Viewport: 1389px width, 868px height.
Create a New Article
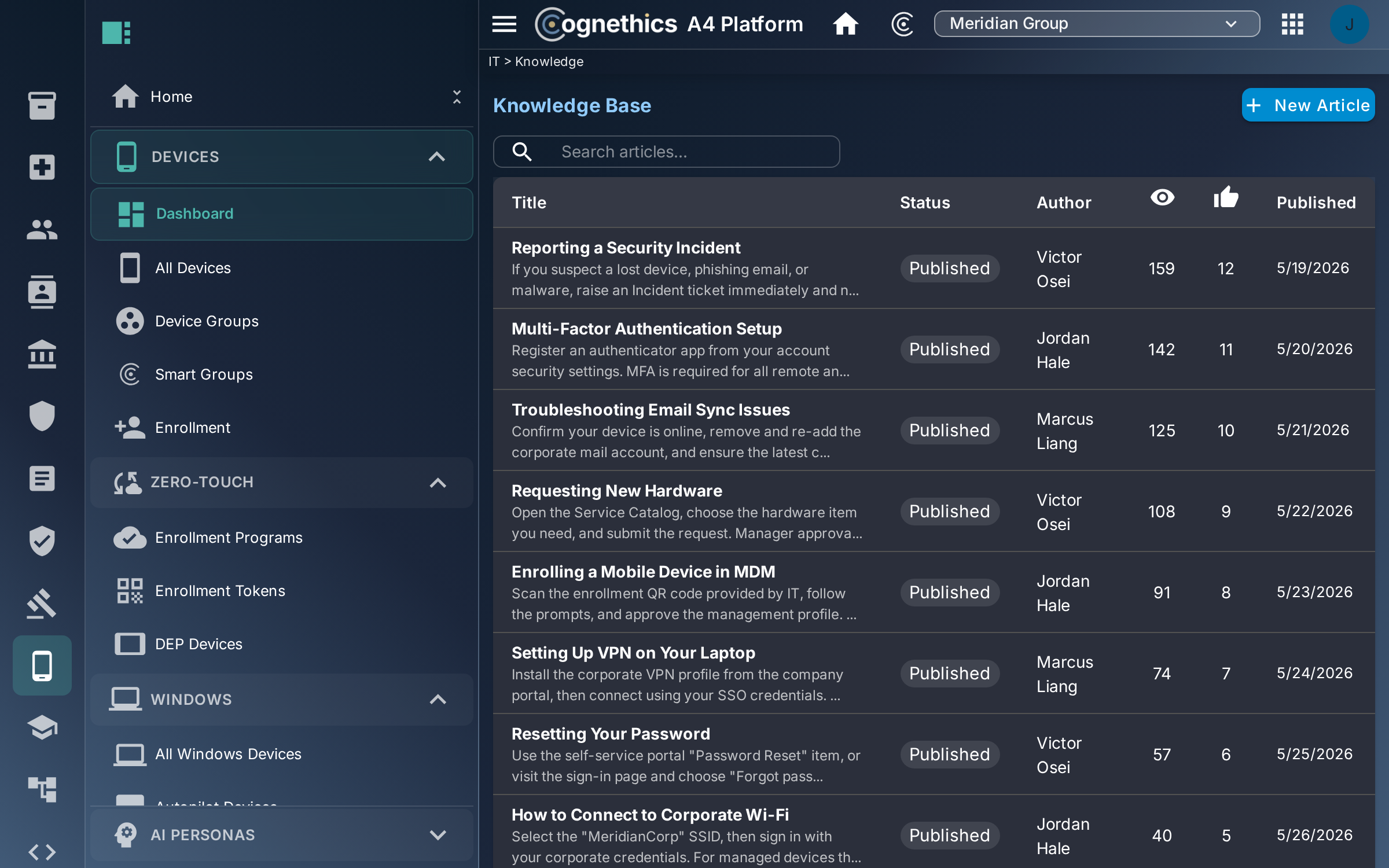click(x=1308, y=105)
